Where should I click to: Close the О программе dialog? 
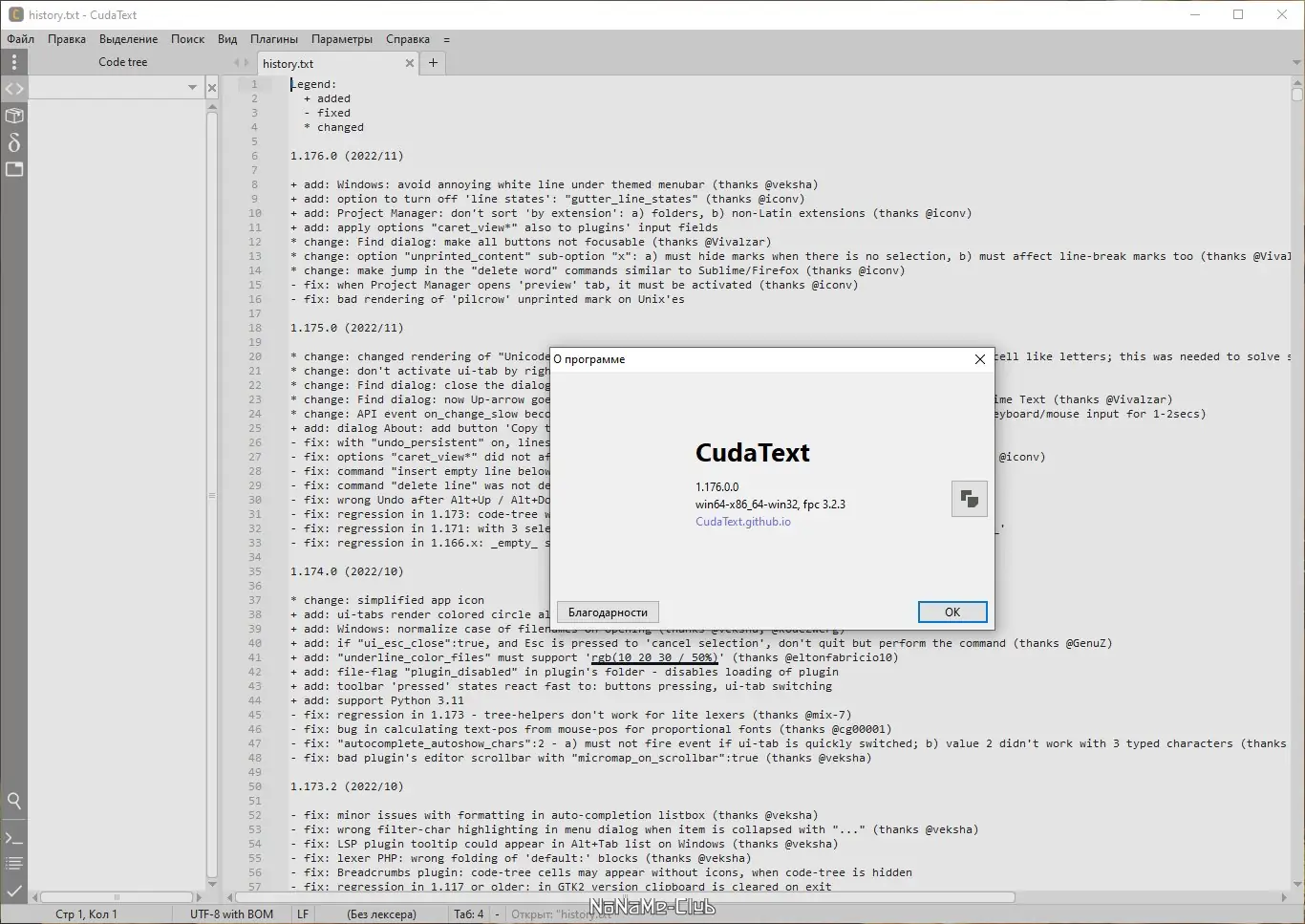pos(979,359)
